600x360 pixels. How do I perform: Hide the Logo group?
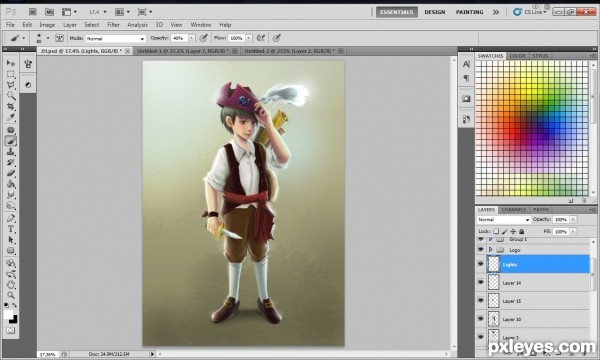pyautogui.click(x=481, y=249)
